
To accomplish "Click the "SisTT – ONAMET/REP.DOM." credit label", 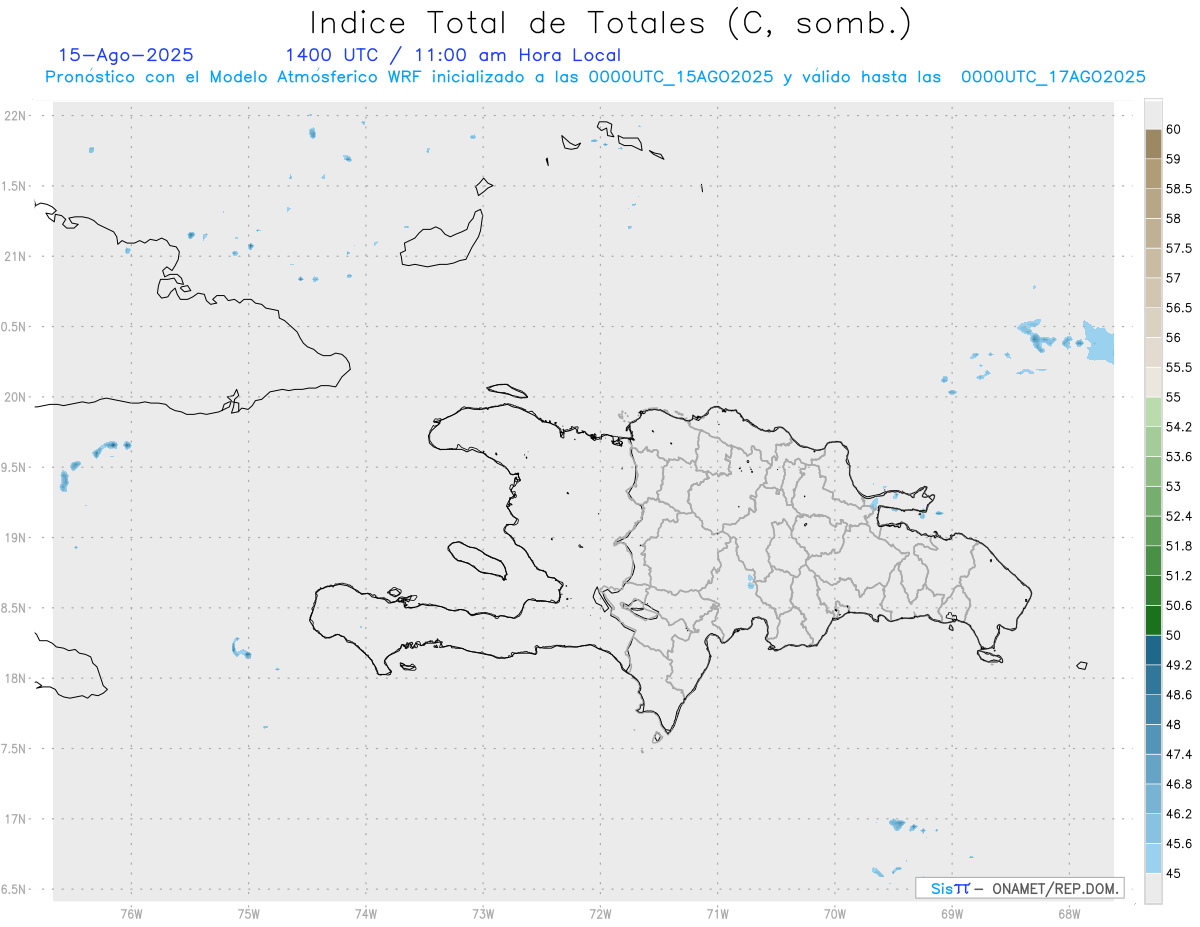I will (1019, 888).
